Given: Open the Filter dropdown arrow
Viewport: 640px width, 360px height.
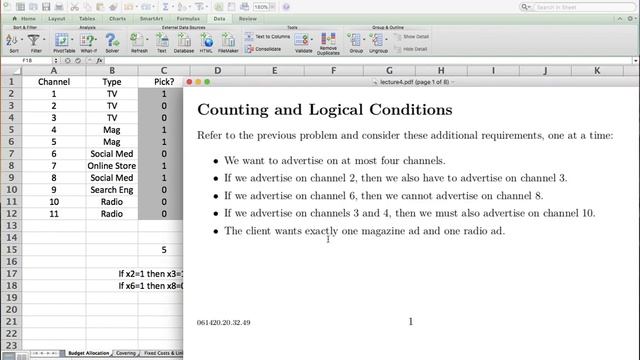Looking at the screenshot, I should click(44, 40).
